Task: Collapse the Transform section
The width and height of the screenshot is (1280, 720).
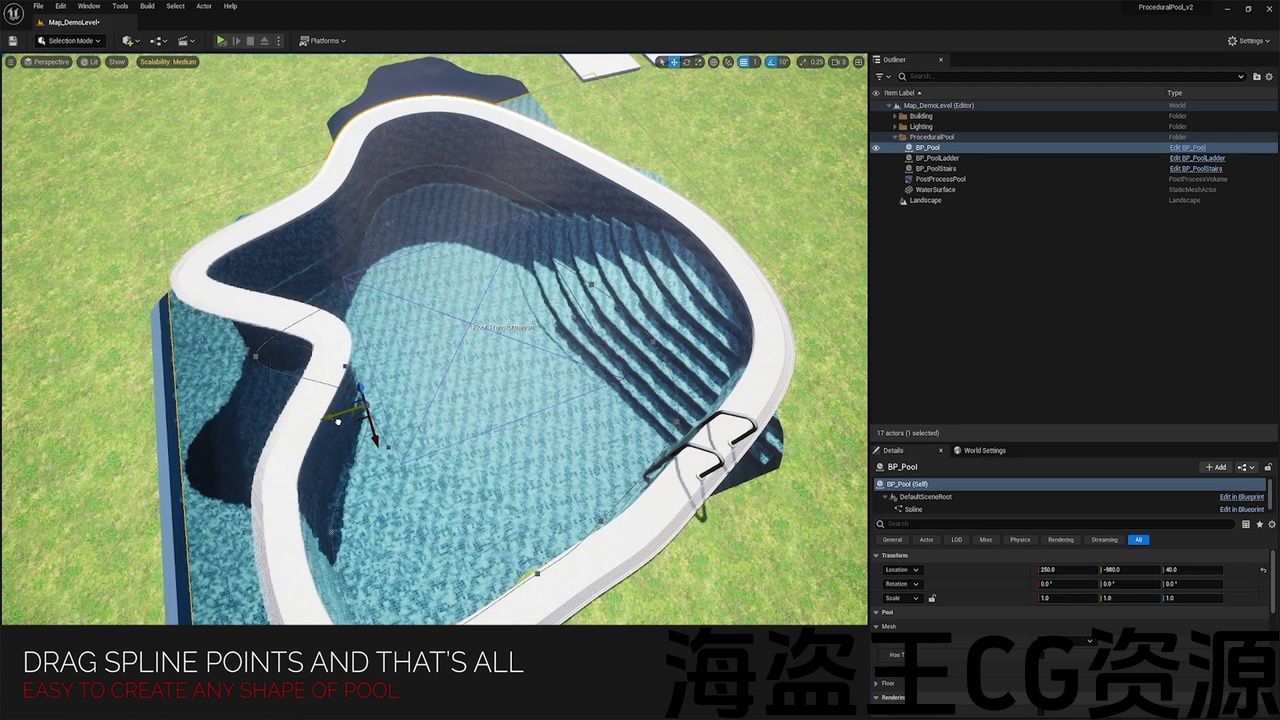Action: pyautogui.click(x=877, y=555)
